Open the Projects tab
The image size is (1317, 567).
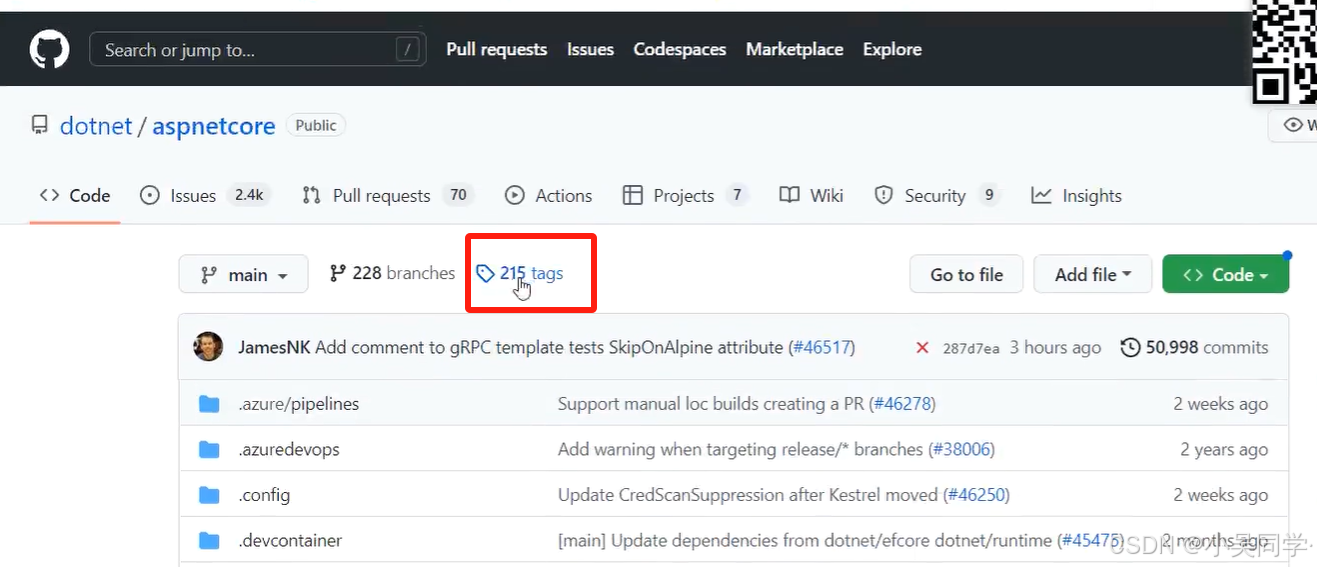(685, 196)
